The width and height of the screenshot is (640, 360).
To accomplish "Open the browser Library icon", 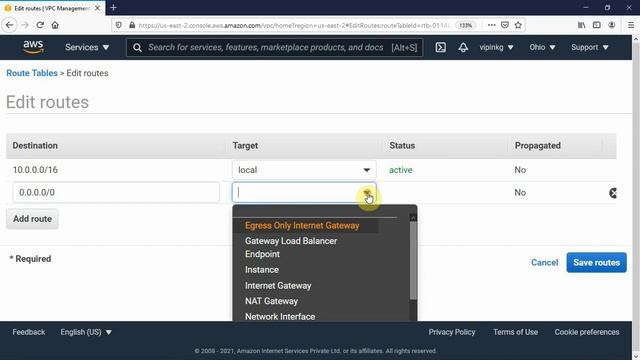I will [x=581, y=25].
